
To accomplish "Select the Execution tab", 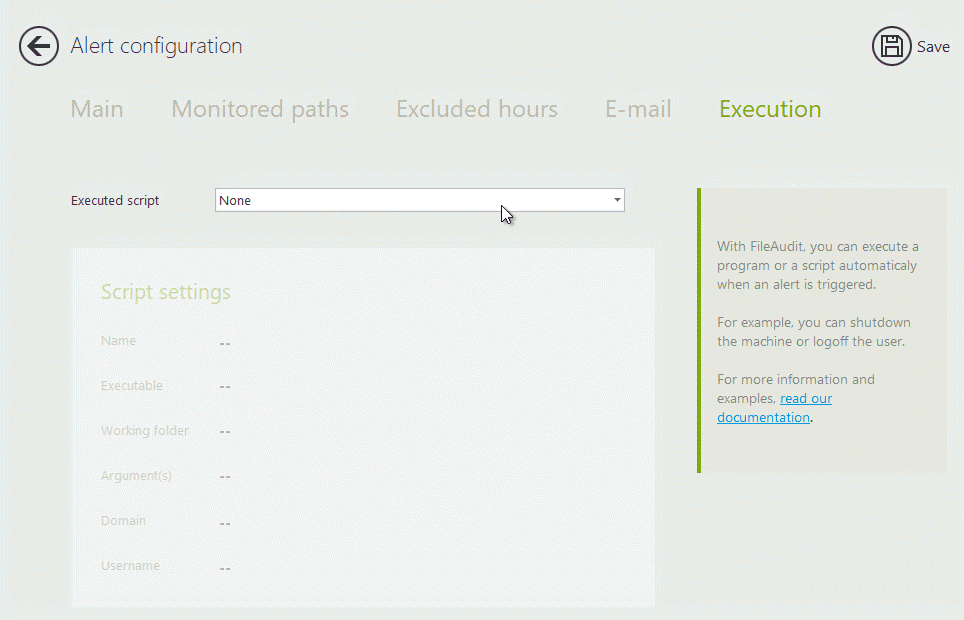I will [770, 109].
